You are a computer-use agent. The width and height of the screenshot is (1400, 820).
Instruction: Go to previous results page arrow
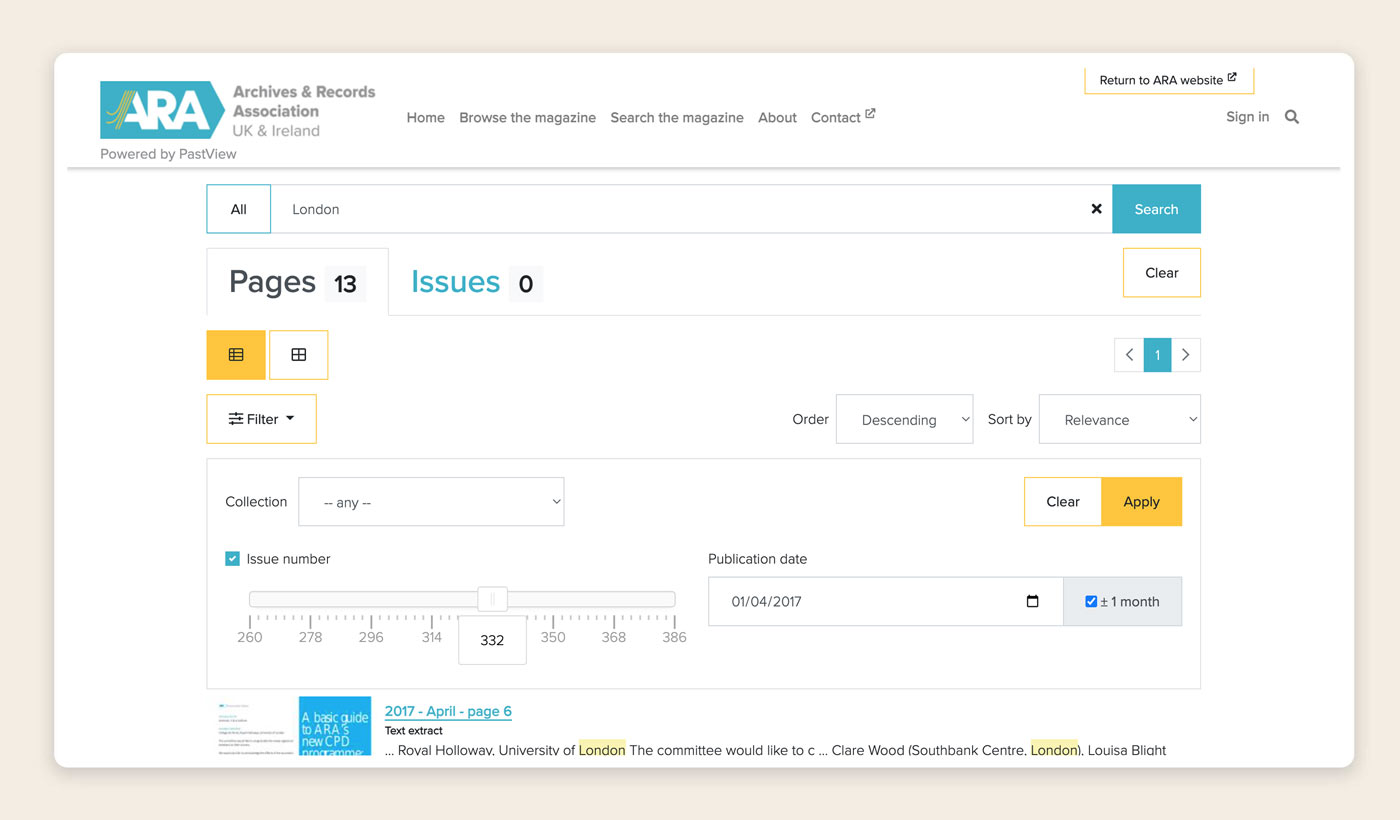tap(1129, 355)
